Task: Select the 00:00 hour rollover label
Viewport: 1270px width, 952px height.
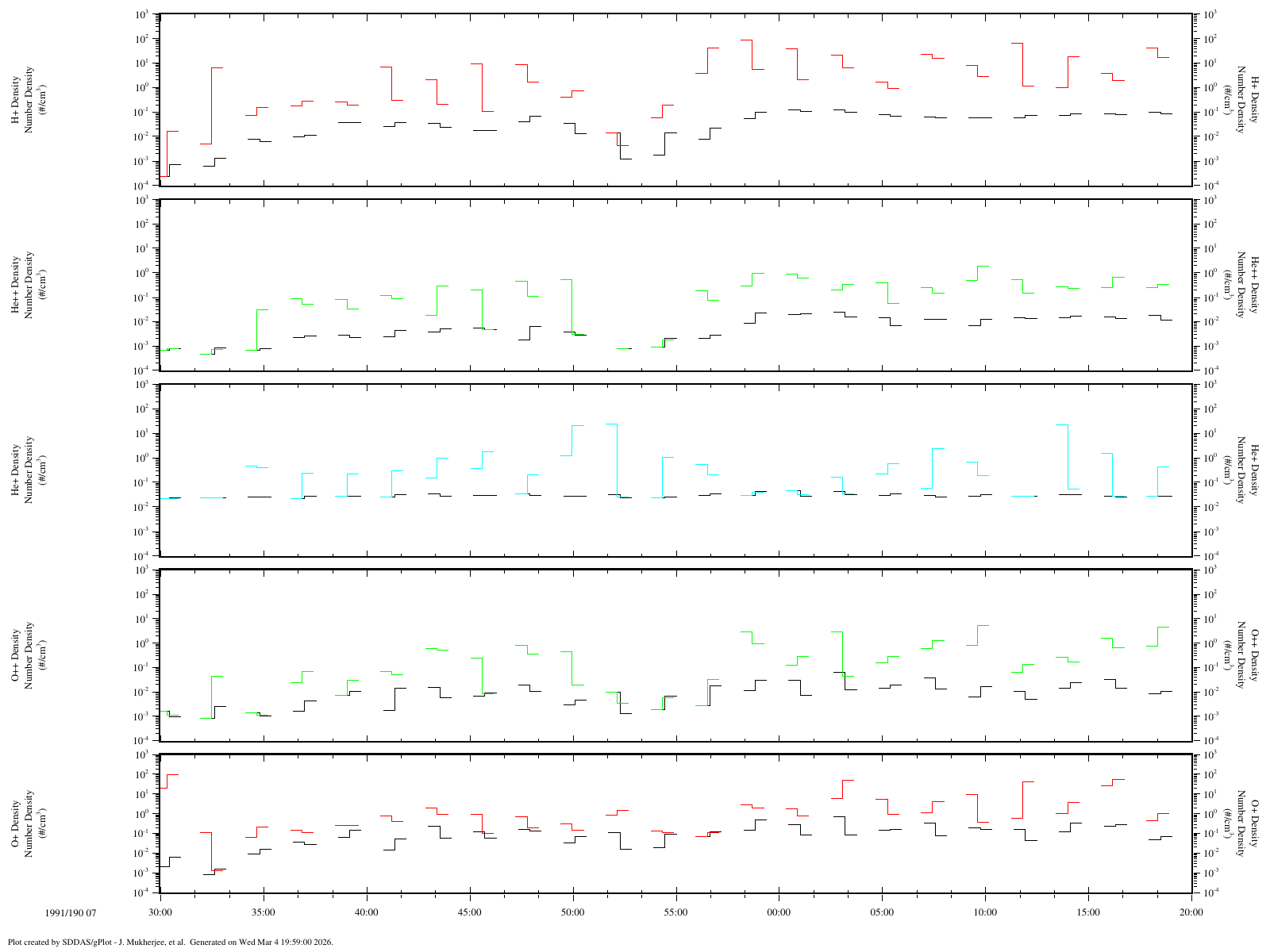Action: tap(779, 912)
